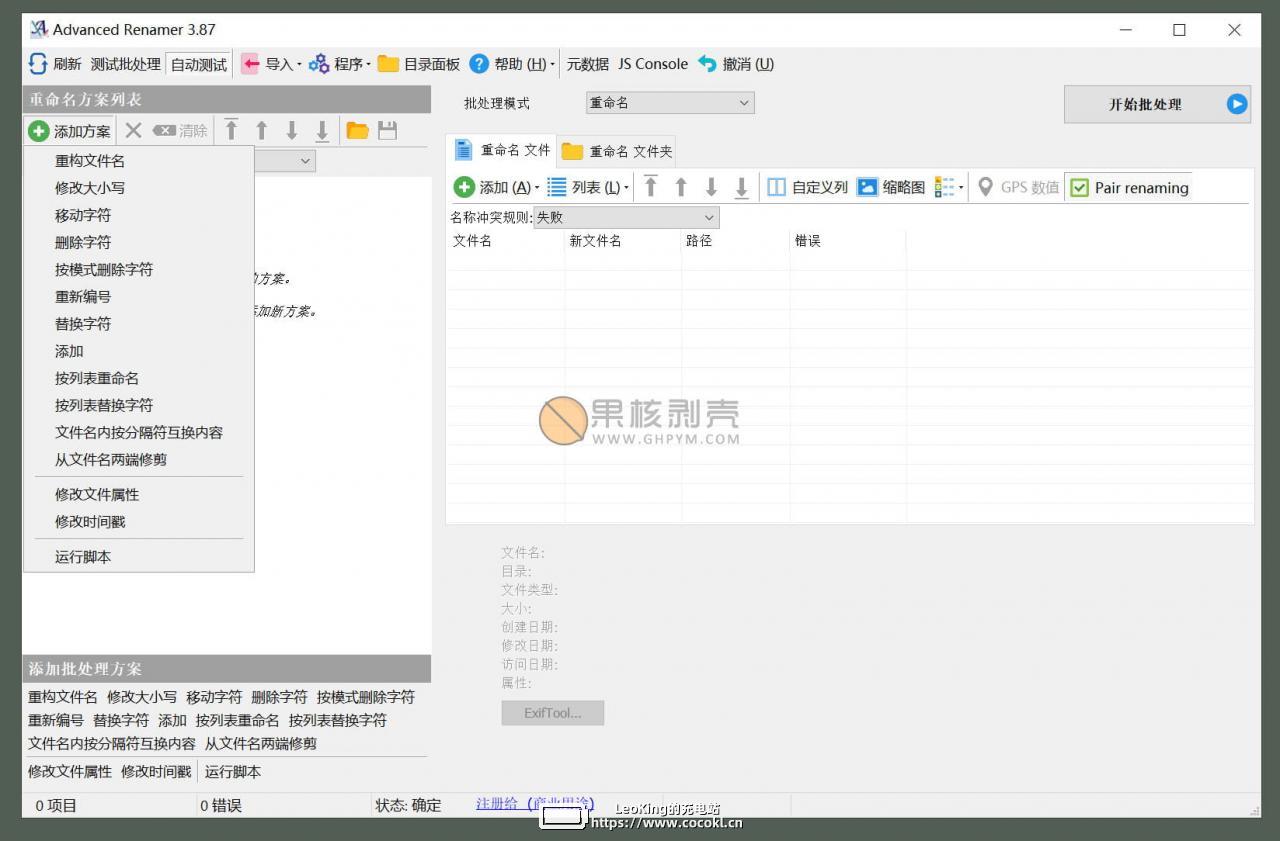
Task: Save method list with floppy disk icon
Action: pos(387,130)
